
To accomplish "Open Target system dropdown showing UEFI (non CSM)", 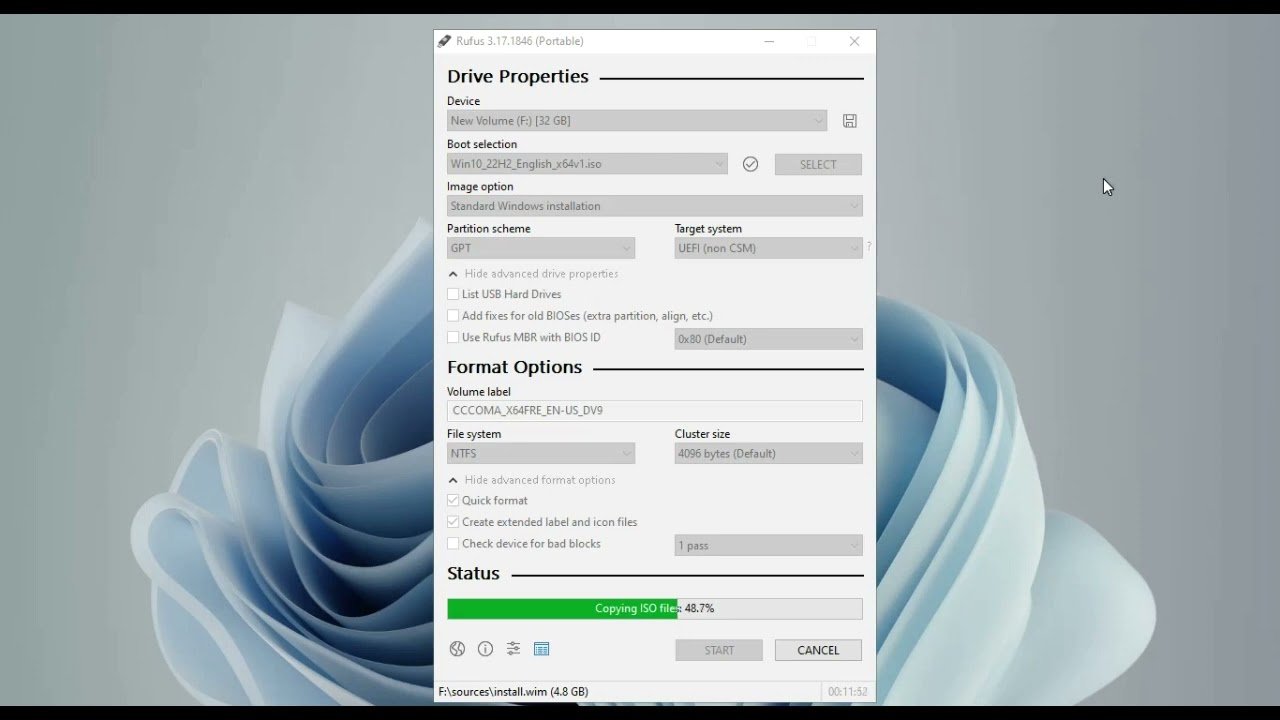I will (769, 248).
